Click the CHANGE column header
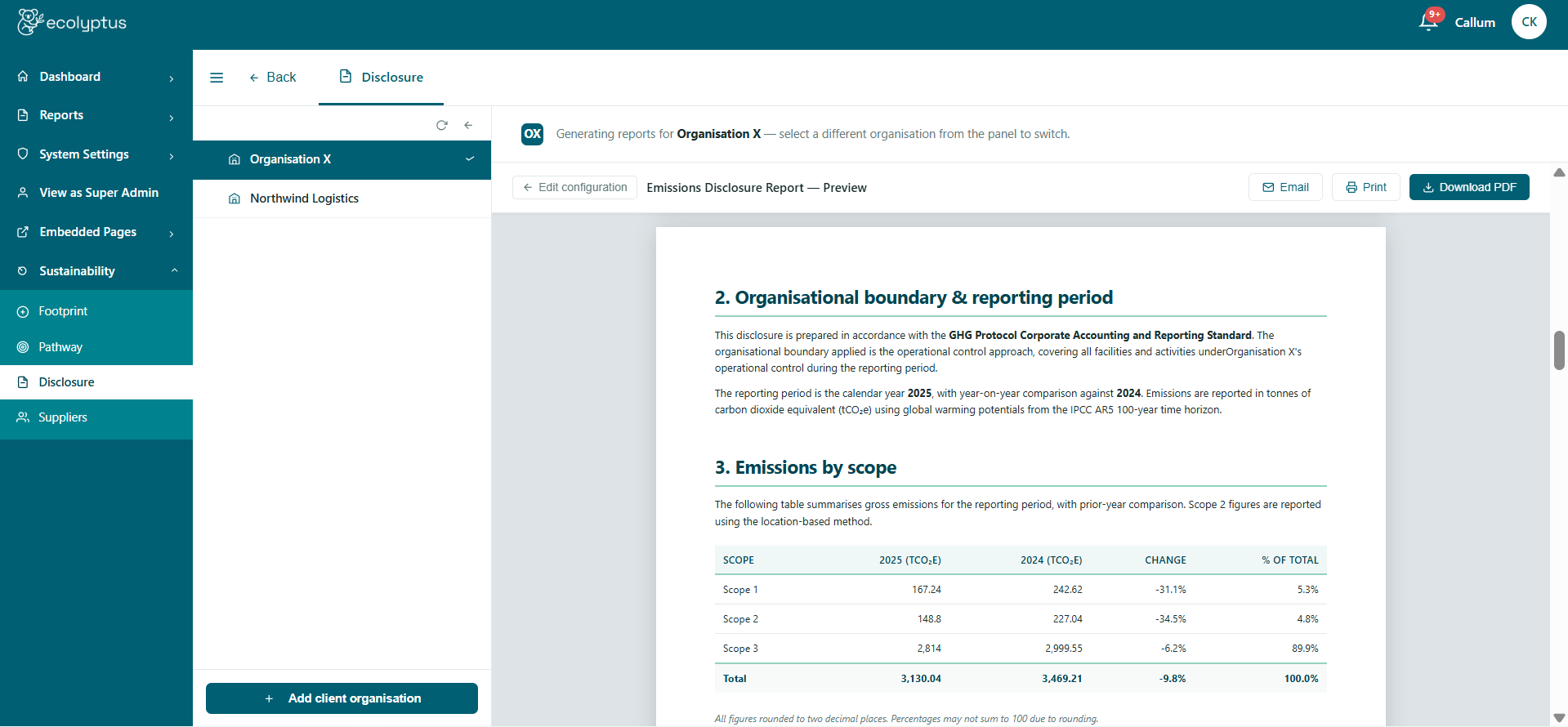This screenshot has height=727, width=1568. click(x=1165, y=560)
